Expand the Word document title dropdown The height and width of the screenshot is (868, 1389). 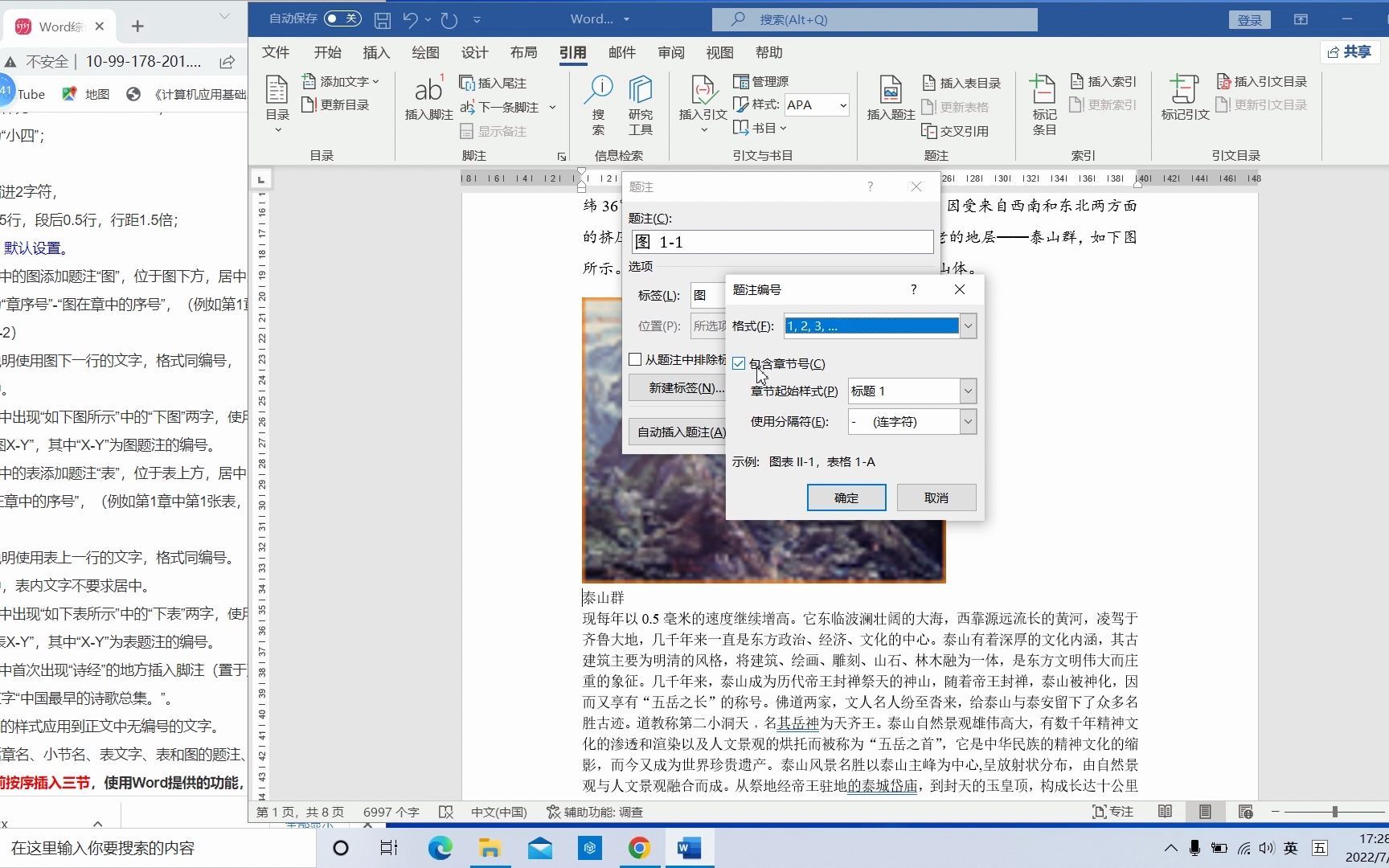pos(626,19)
